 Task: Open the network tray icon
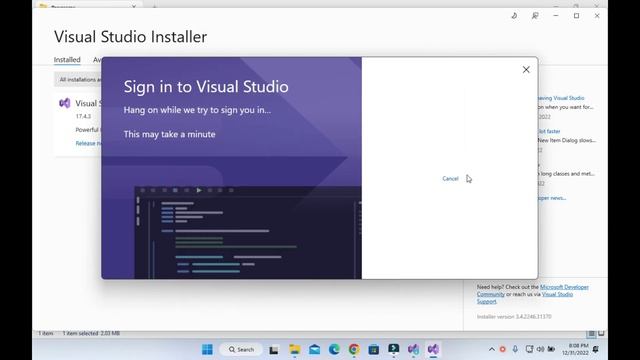coord(529,349)
